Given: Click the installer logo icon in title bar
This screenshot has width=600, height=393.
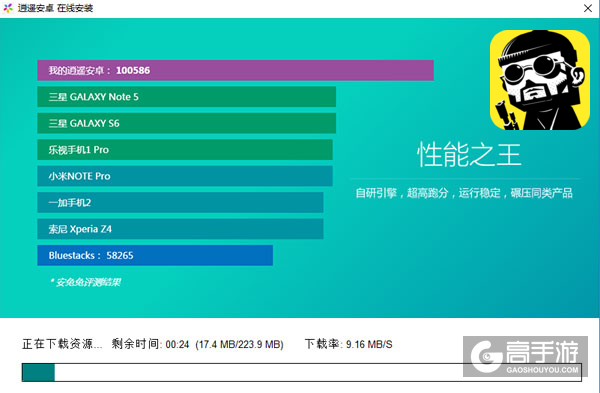Looking at the screenshot, I should (8, 8).
